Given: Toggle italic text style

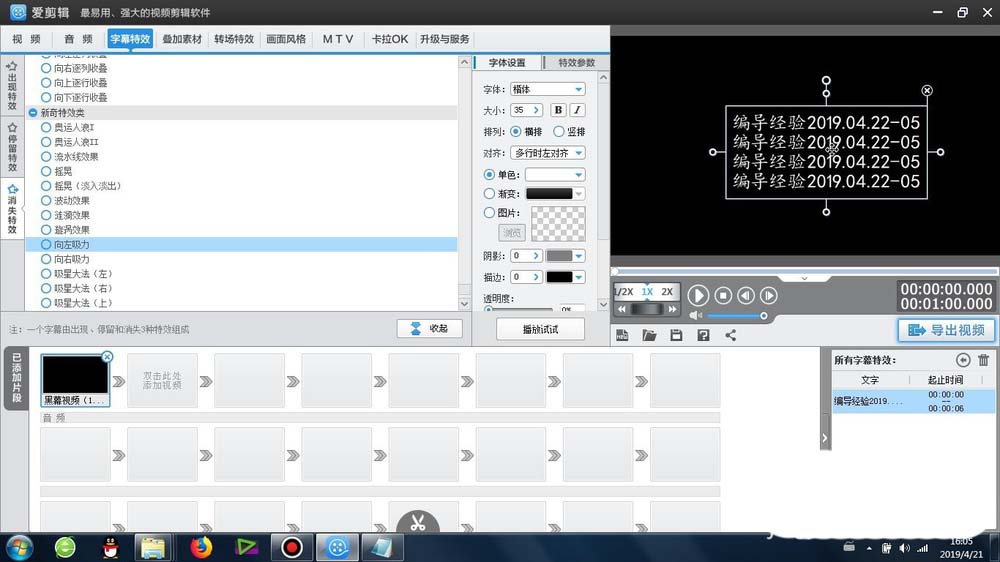Looking at the screenshot, I should pos(577,110).
